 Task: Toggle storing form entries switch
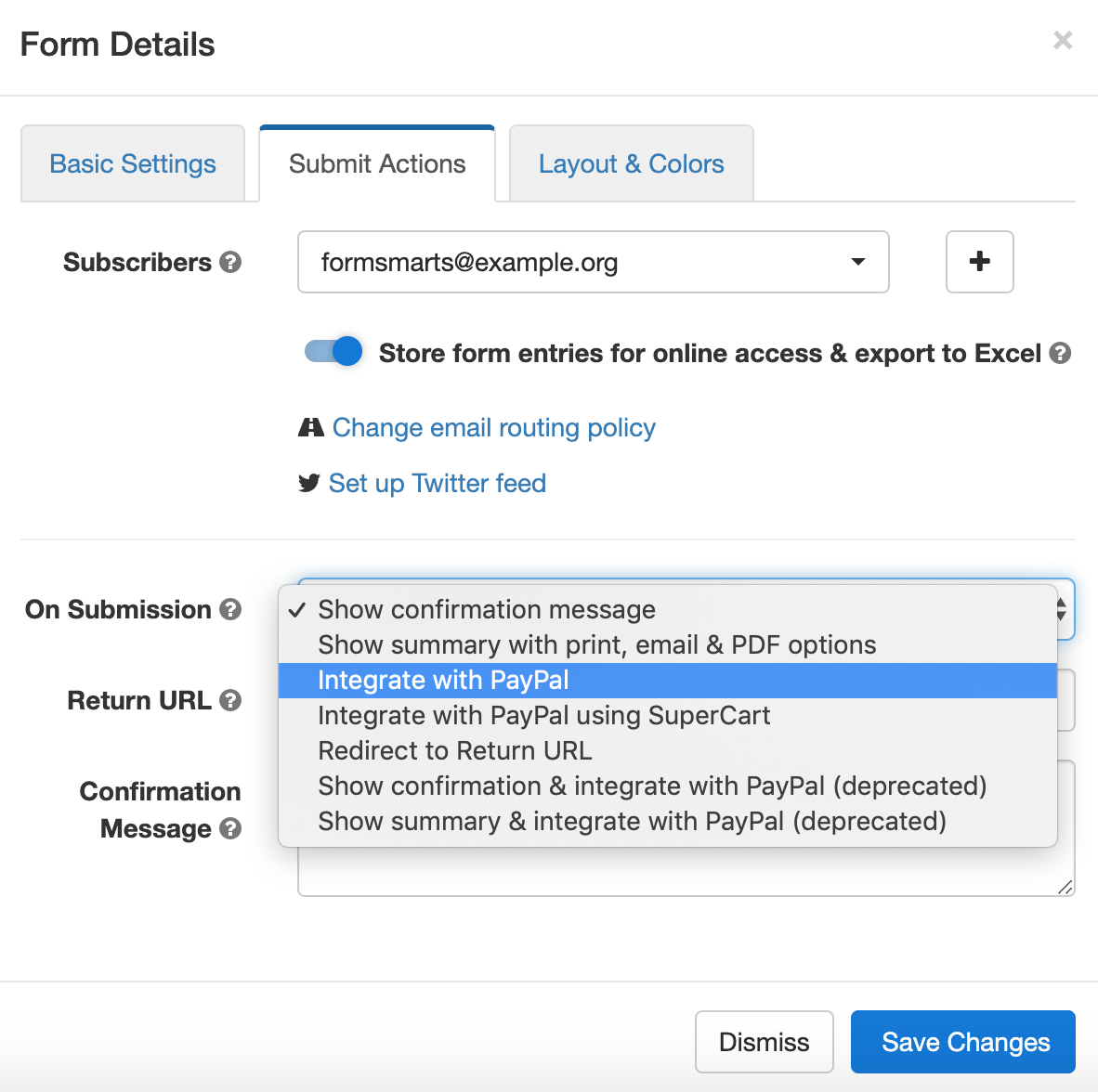point(333,351)
